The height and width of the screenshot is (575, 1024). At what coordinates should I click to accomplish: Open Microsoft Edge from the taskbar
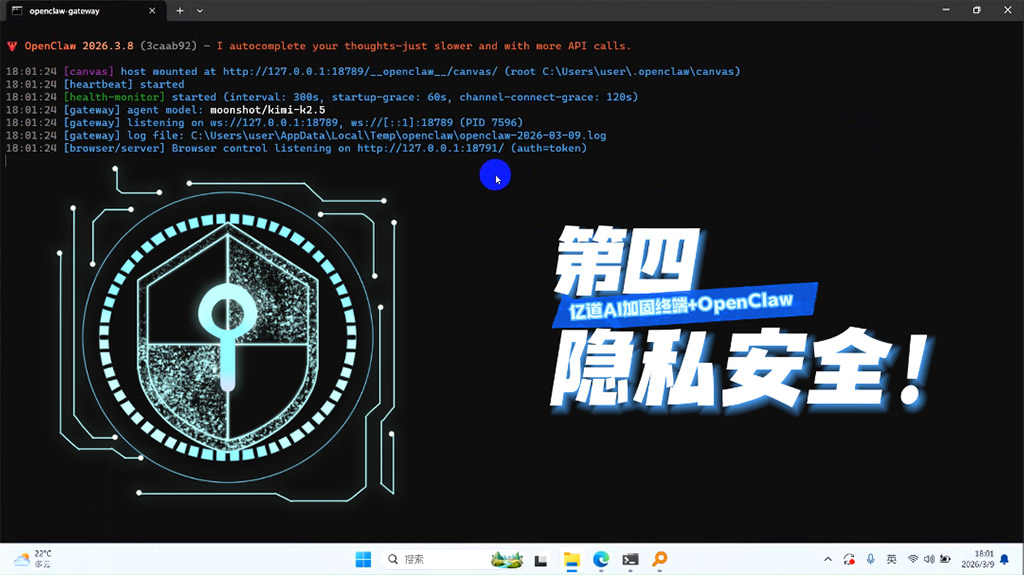[x=601, y=559]
